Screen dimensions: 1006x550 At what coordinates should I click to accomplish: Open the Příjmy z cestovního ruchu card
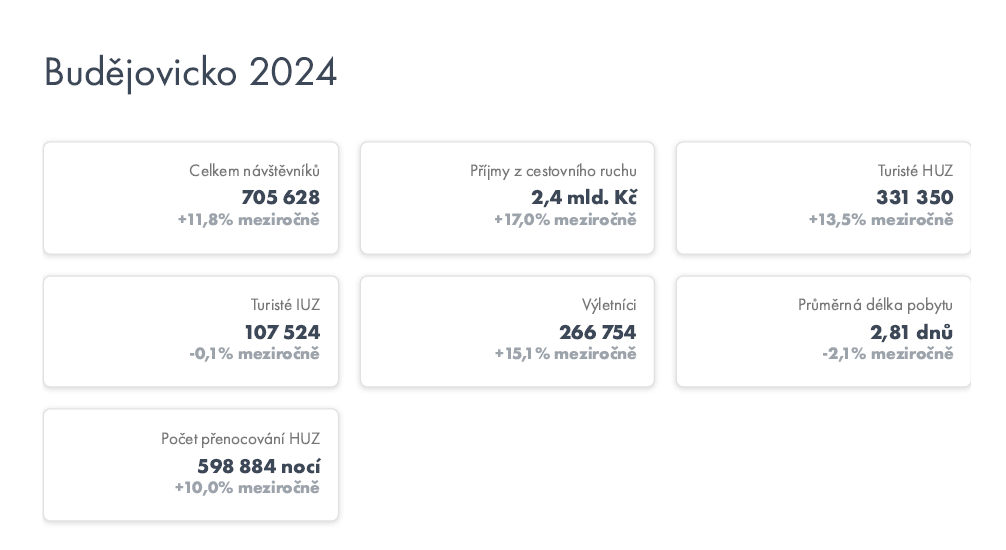(x=507, y=198)
